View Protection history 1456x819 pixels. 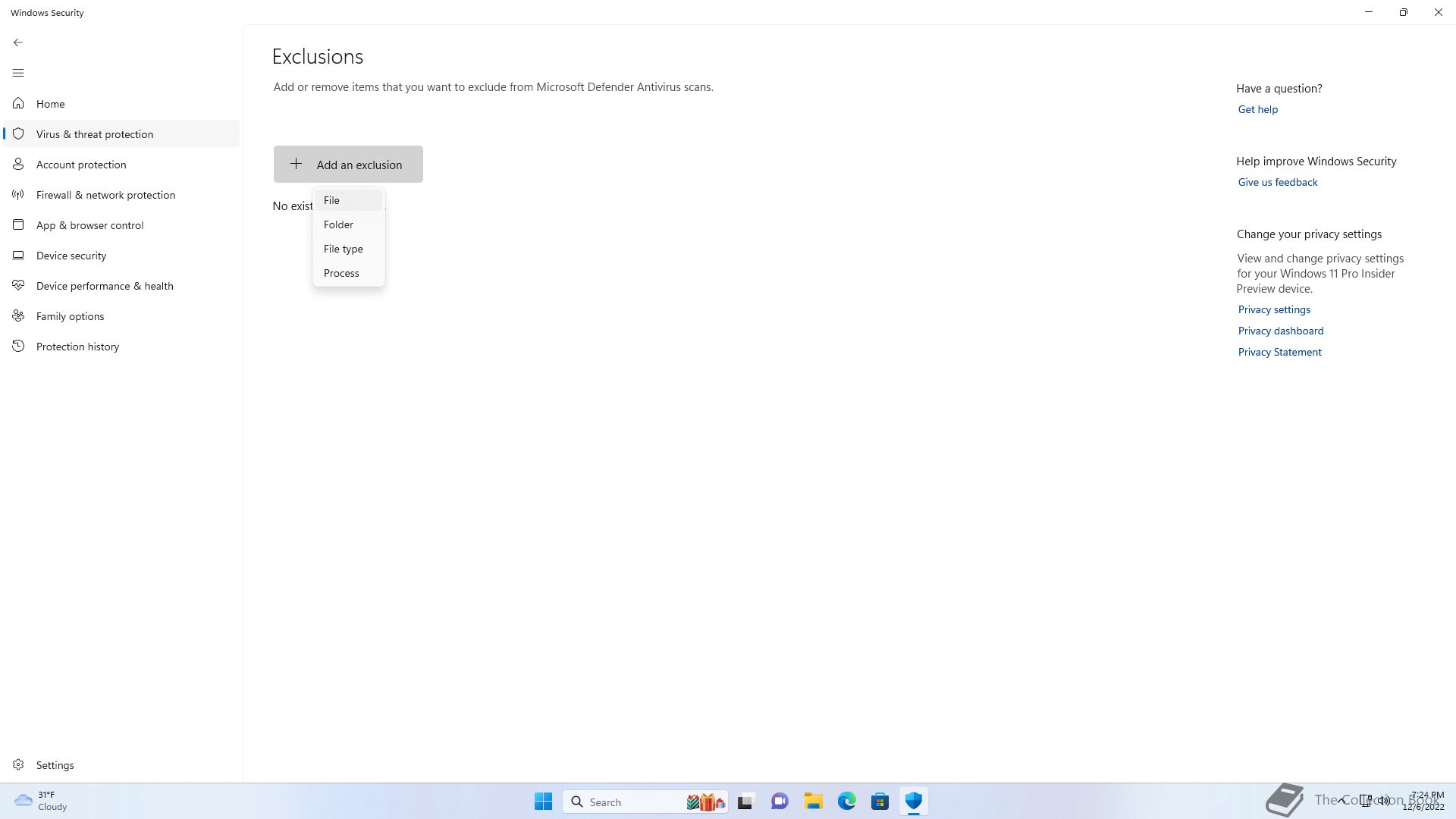(x=121, y=347)
